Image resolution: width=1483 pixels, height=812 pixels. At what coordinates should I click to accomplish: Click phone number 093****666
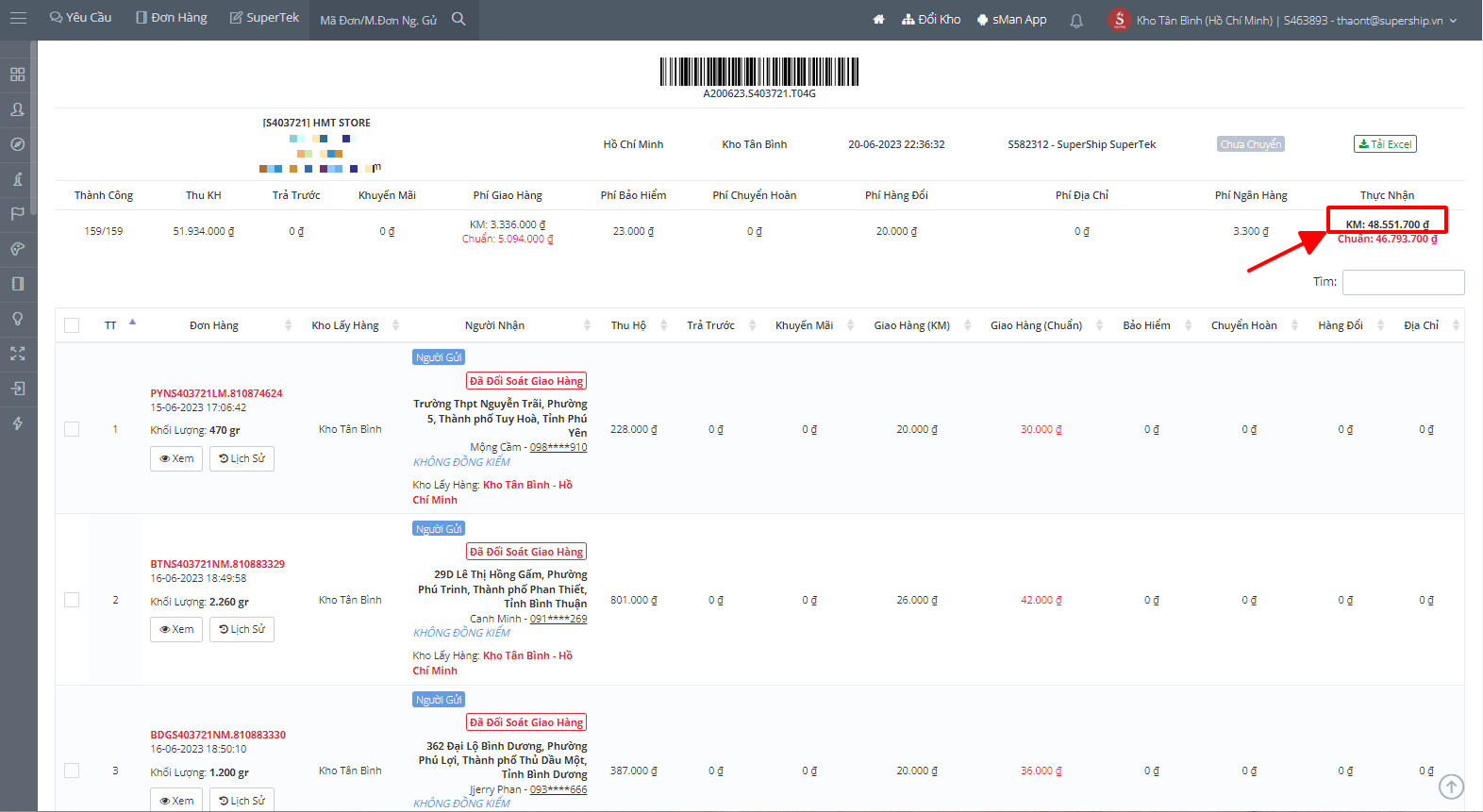pos(558,789)
